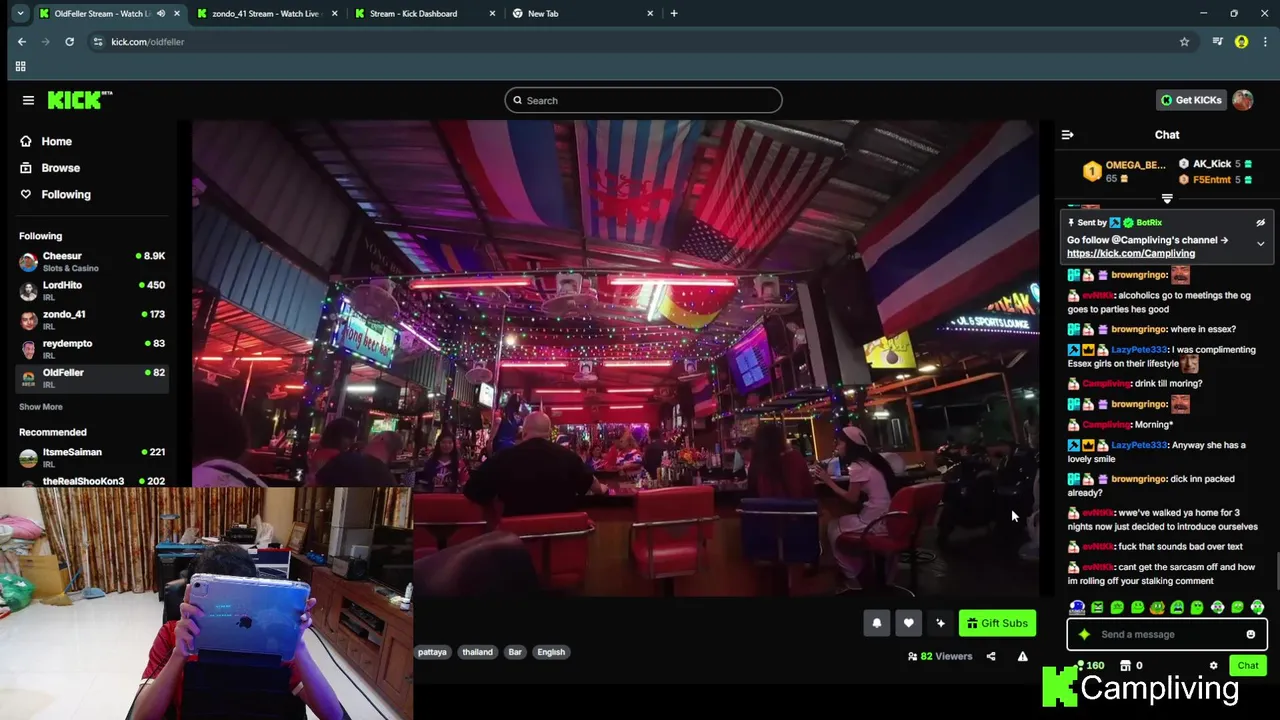The height and width of the screenshot is (720, 1280).
Task: Click the Bar category tag
Action: click(x=515, y=652)
